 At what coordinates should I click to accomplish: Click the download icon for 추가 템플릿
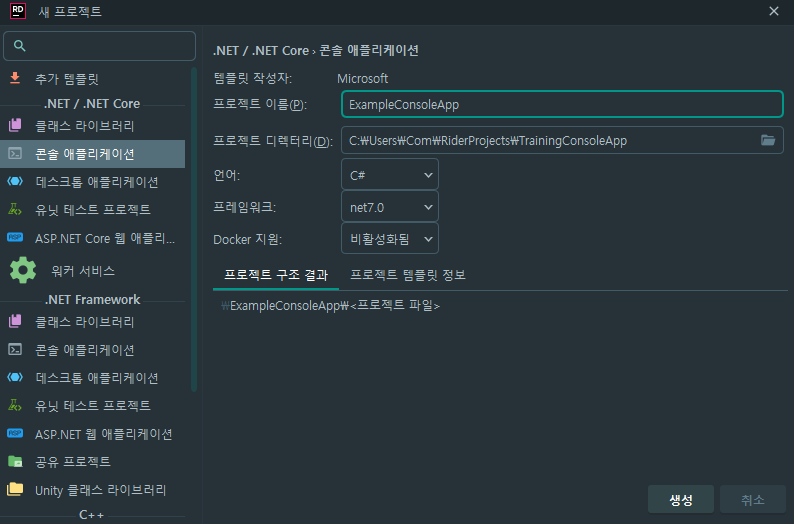[15, 78]
